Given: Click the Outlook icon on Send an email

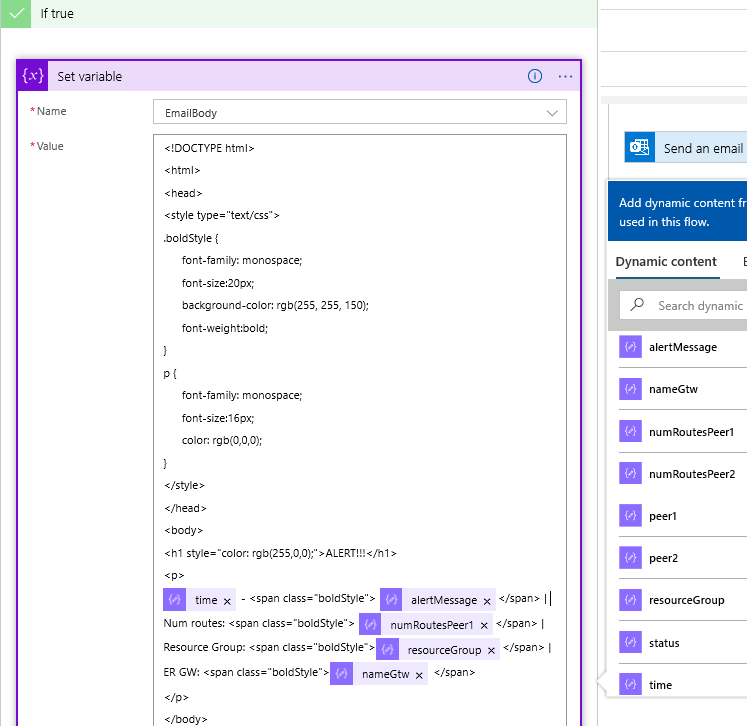Looking at the screenshot, I should [639, 148].
